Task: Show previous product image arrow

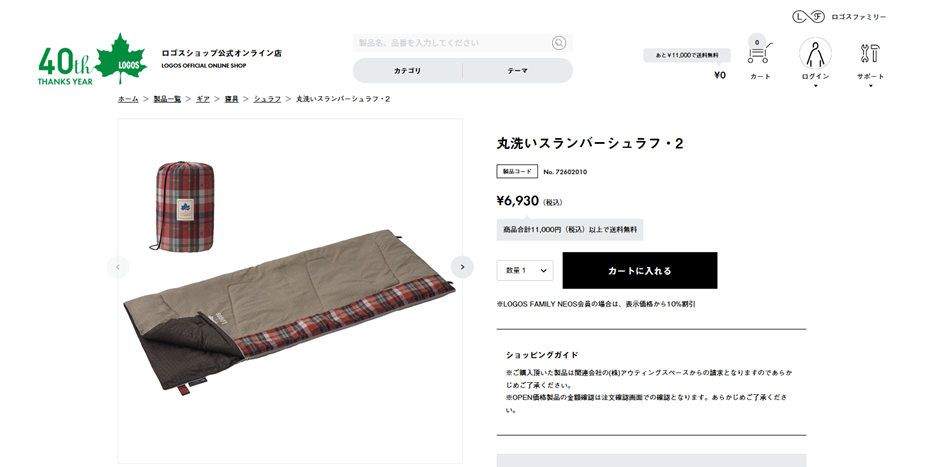Action: point(118,267)
